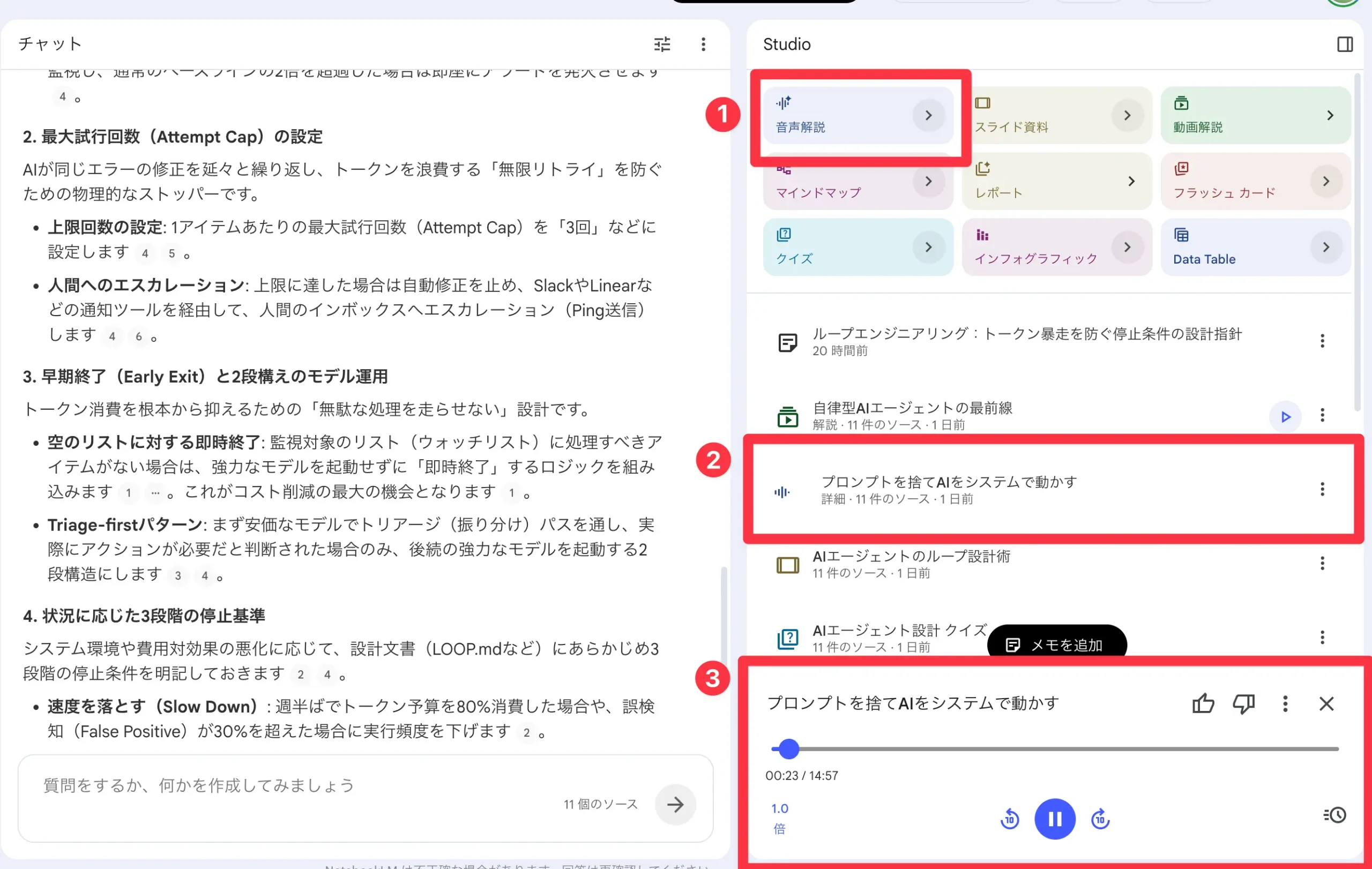Open chat settings tune icon

coord(661,44)
